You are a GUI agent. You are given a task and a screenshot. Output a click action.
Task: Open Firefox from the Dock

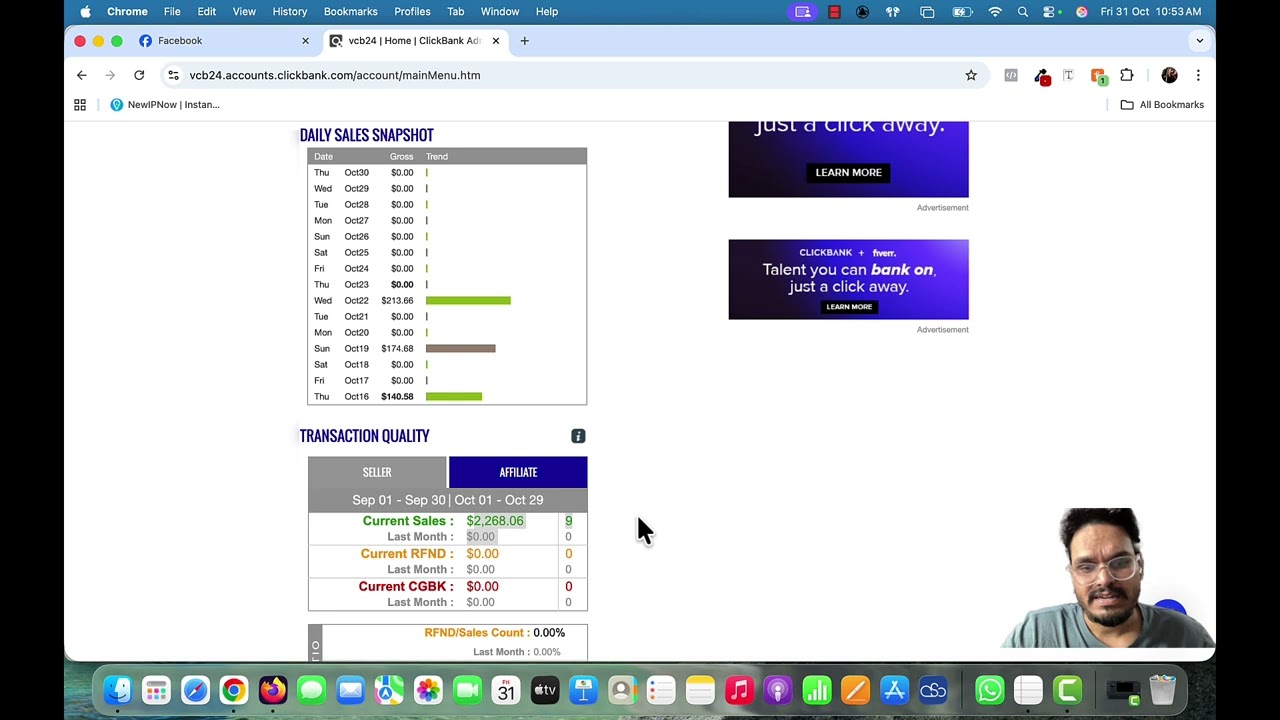(272, 690)
